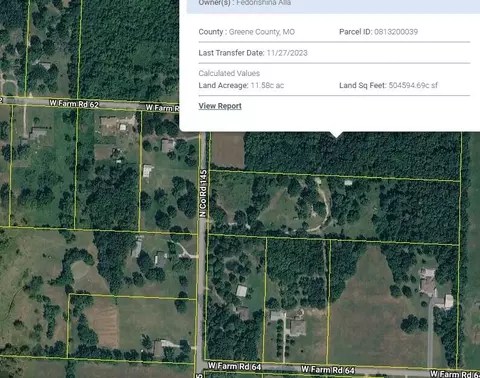Image resolution: width=480 pixels, height=378 pixels.
Task: Click the Parcel ID field label
Action: [356, 32]
